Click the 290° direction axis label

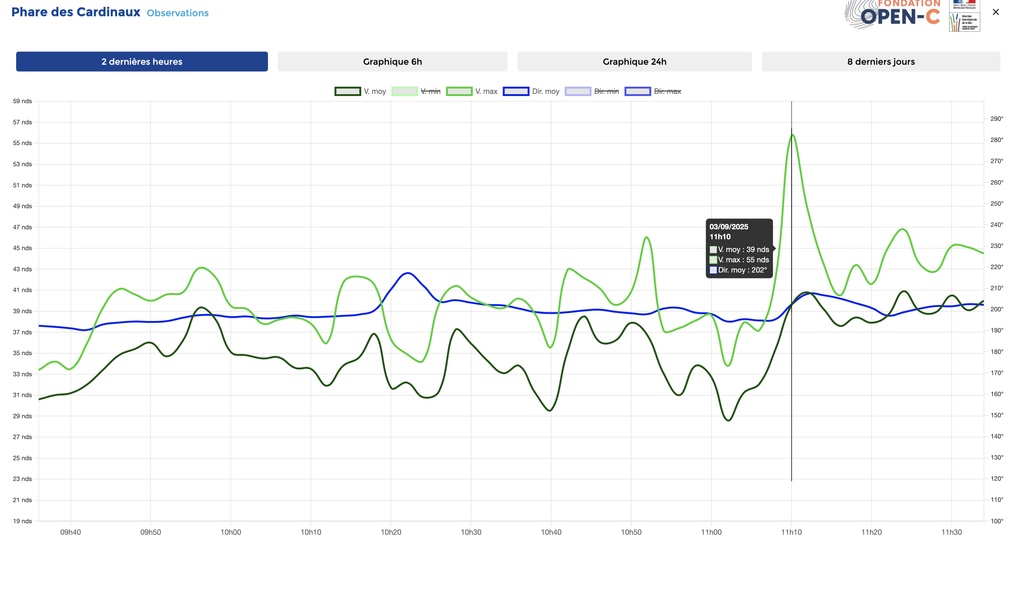coord(997,119)
